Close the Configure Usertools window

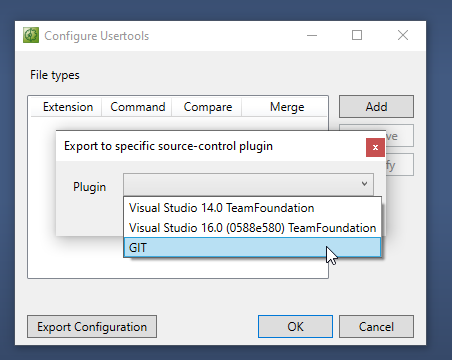(403, 35)
